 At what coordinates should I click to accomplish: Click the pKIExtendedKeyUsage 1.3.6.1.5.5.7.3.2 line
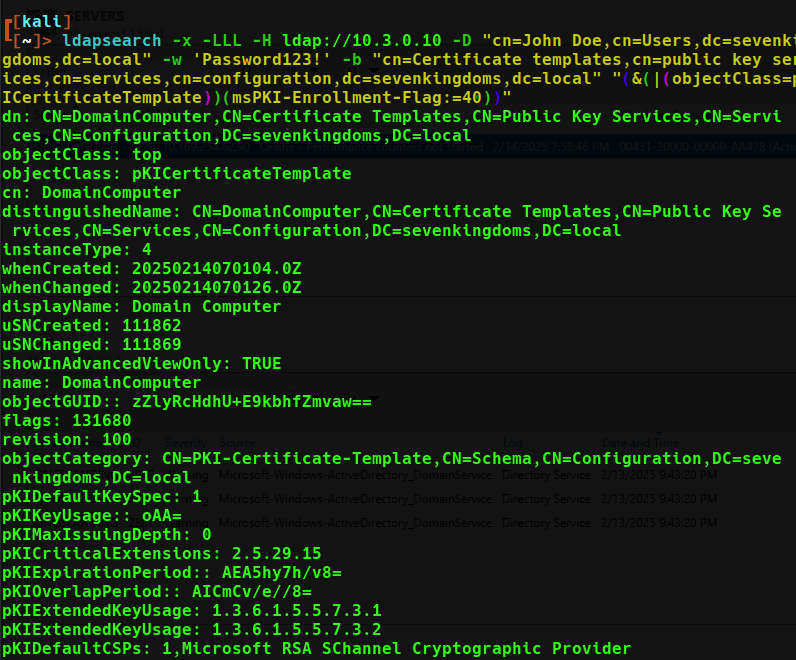point(191,629)
